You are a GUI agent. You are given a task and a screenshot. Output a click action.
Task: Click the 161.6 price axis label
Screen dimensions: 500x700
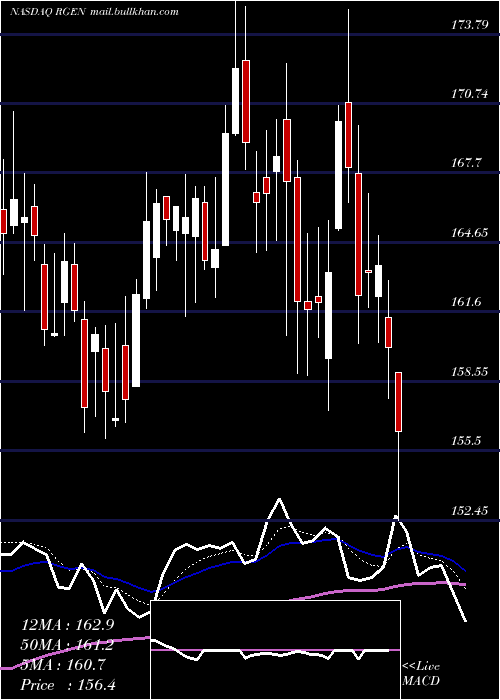pyautogui.click(x=466, y=302)
